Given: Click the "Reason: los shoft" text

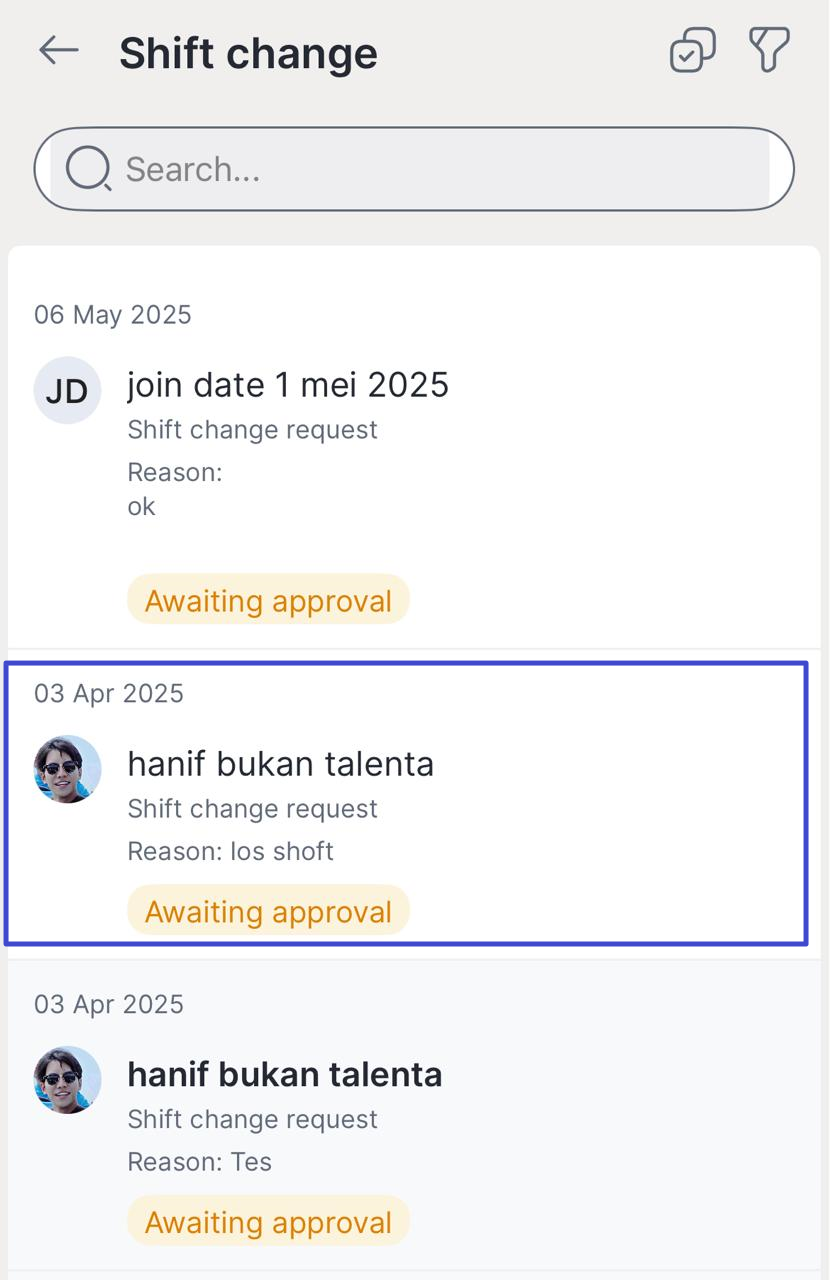Looking at the screenshot, I should [230, 851].
